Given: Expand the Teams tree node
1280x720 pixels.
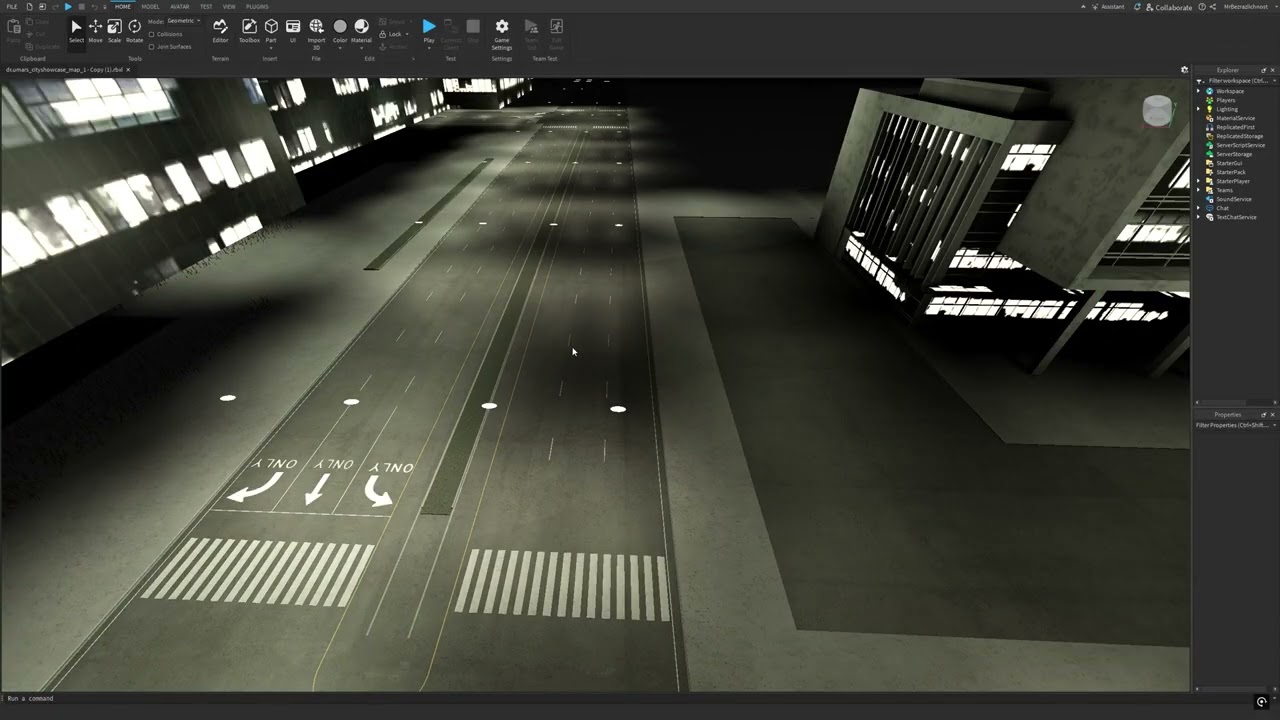Looking at the screenshot, I should pos(1199,190).
